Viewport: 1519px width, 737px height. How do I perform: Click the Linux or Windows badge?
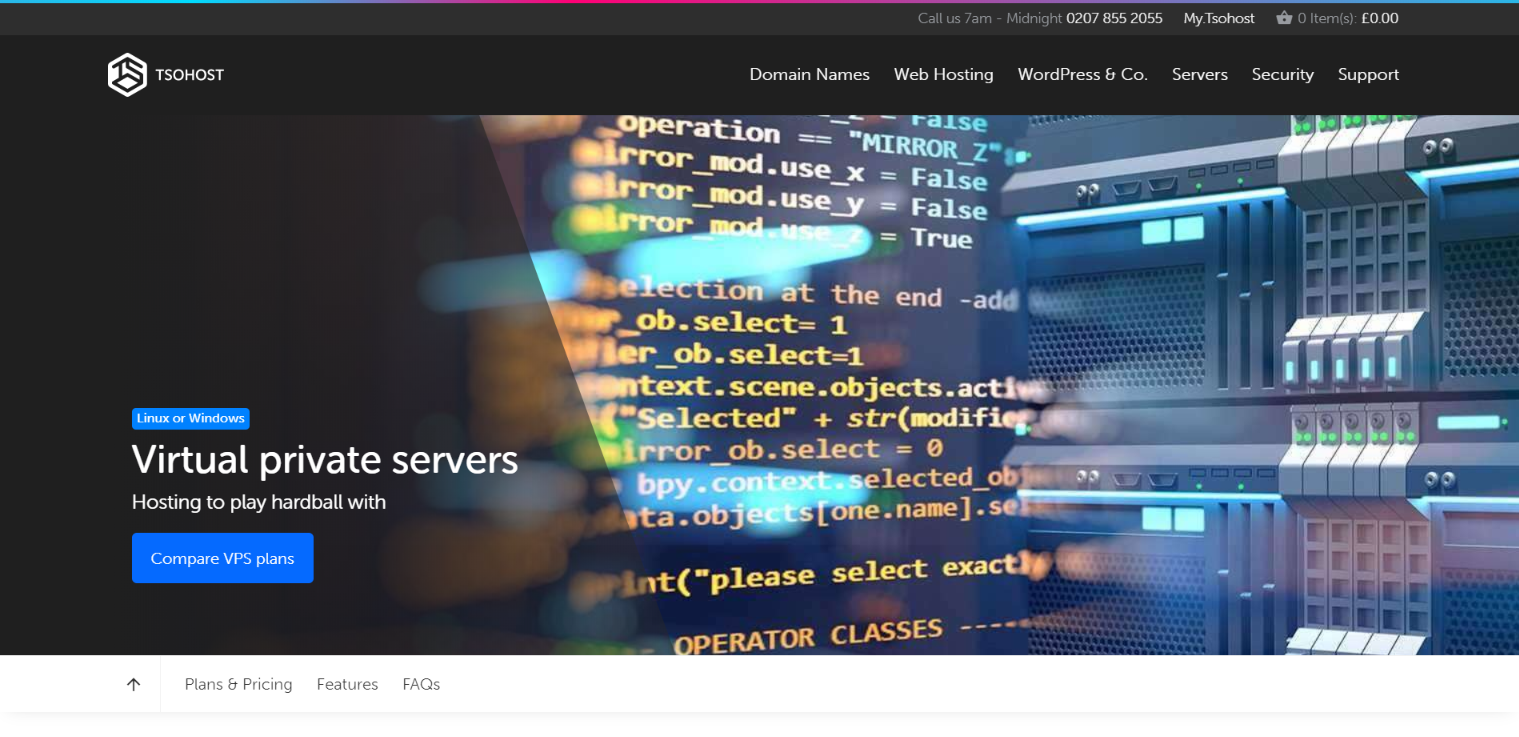tap(190, 418)
